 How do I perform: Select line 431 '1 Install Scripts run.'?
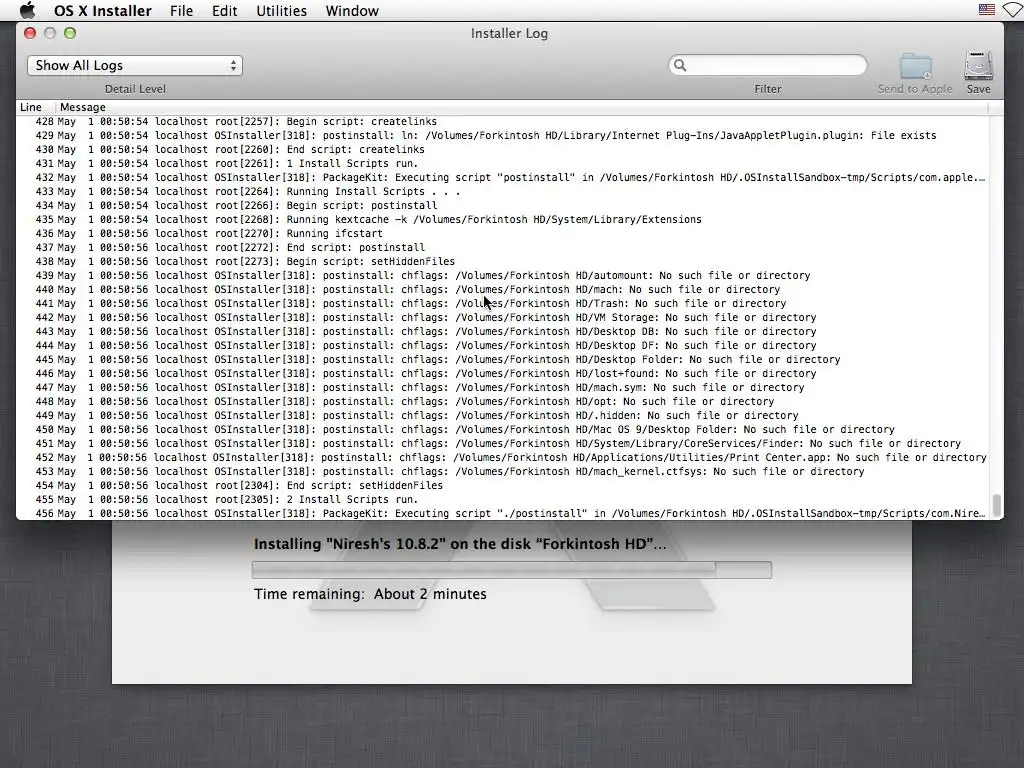(x=503, y=163)
